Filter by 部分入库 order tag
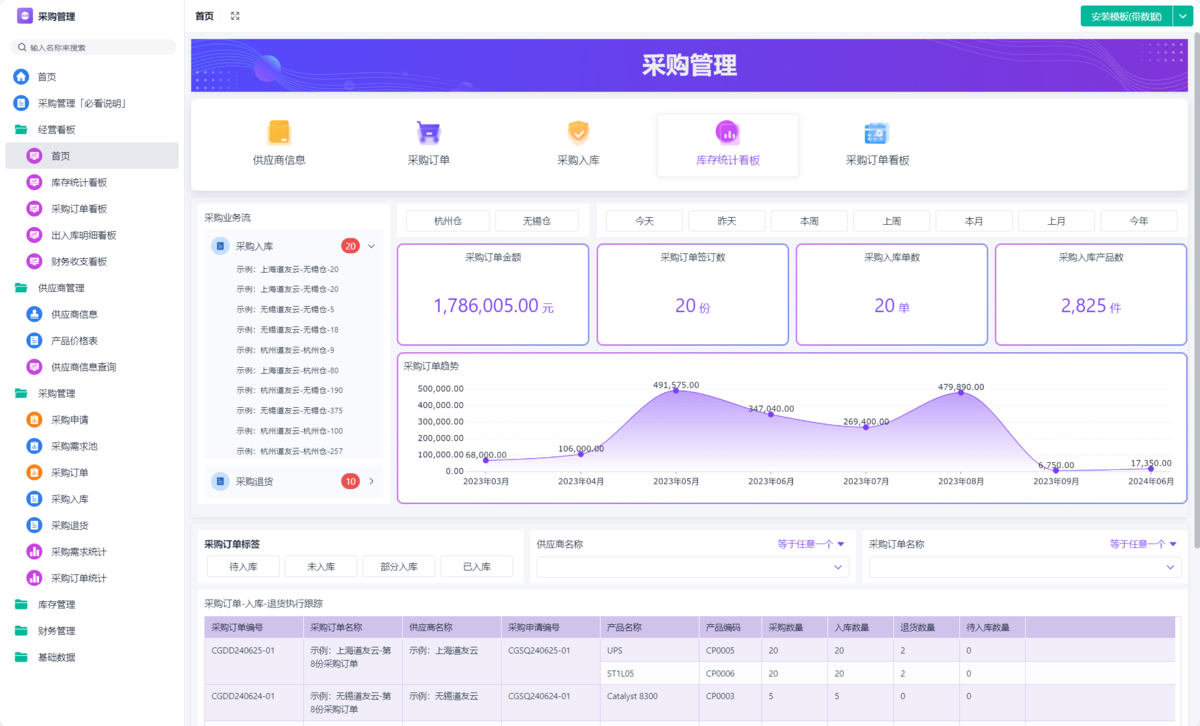Screen dimensions: 1200x726 coord(399,567)
